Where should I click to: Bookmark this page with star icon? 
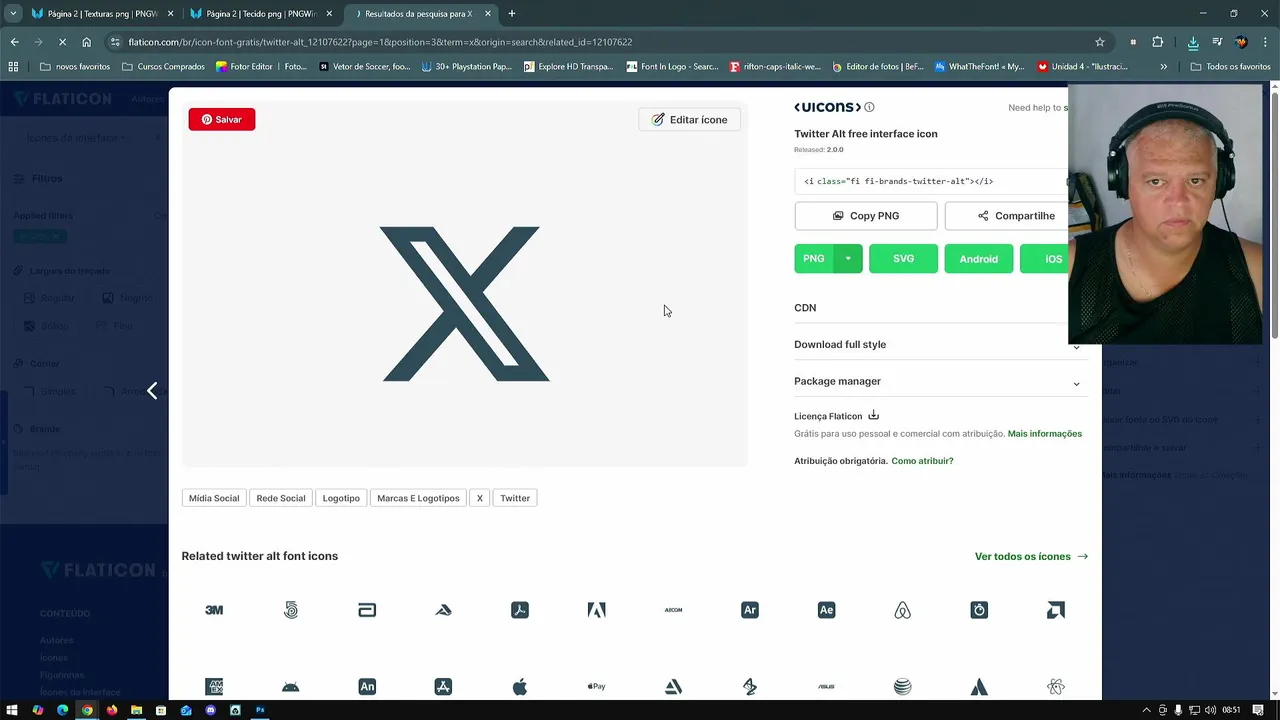(1100, 42)
